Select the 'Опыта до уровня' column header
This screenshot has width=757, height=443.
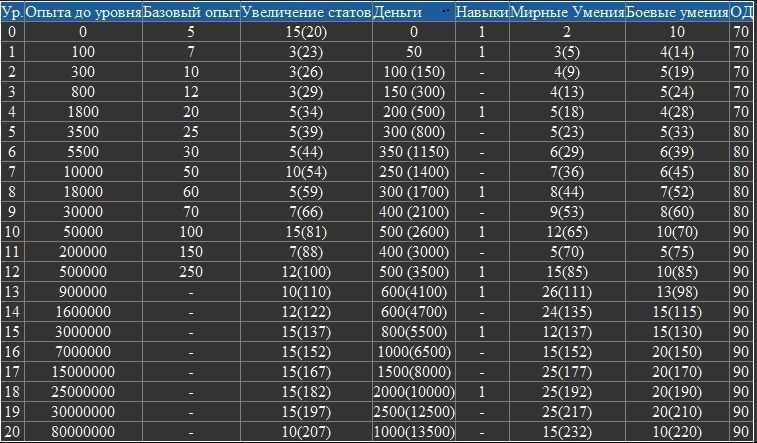83,13
